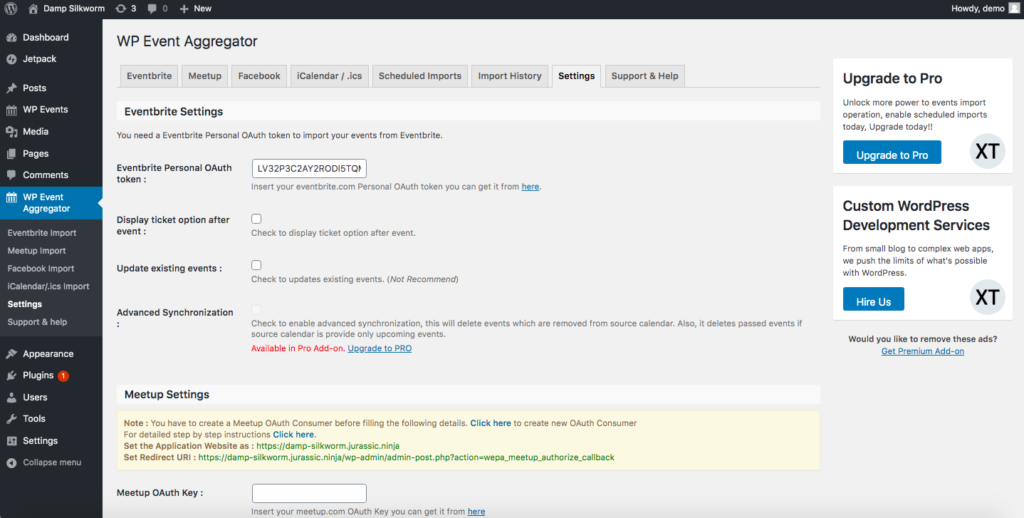Open the Howdy, demo account menu
This screenshot has height=518, width=1024.
(985, 8)
